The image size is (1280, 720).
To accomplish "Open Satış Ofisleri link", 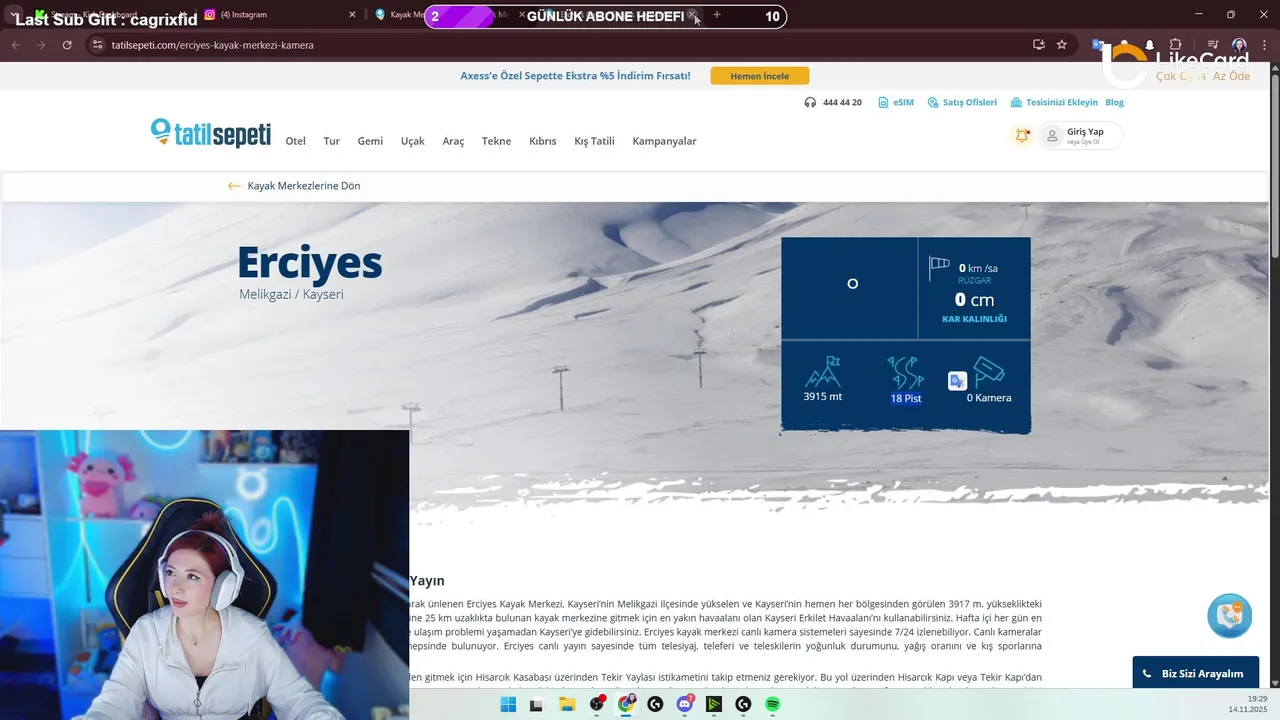I will (962, 102).
